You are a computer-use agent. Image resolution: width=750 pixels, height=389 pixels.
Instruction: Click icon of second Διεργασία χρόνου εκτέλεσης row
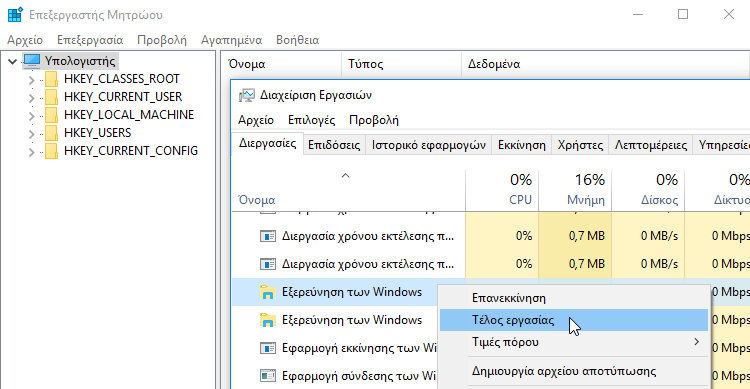(x=268, y=264)
